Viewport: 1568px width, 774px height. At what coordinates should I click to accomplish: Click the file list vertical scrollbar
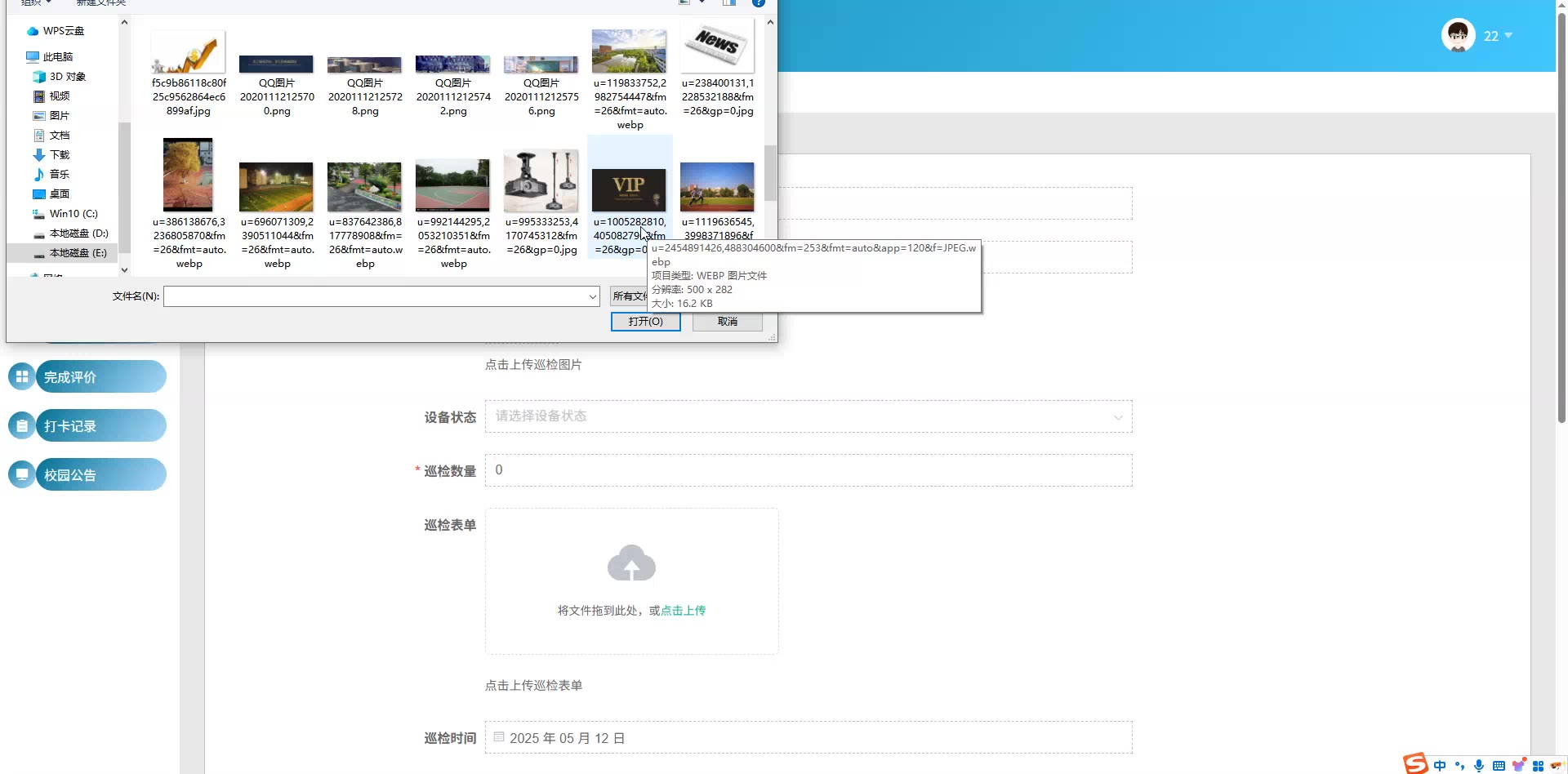pyautogui.click(x=769, y=173)
